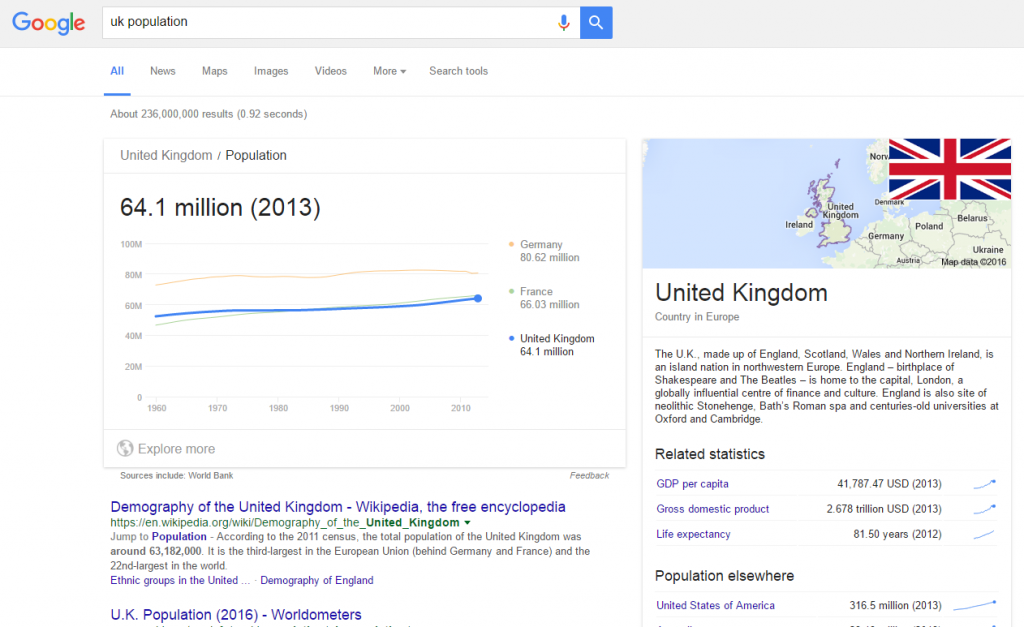
Task: Click the 64.1 million (2013) headline
Action: click(220, 208)
